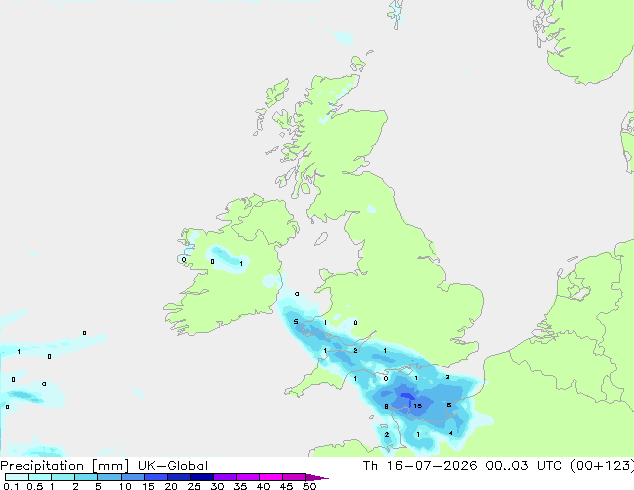Screen dimensions: 634x490
Task: Select the 35–40 mm magenta legend swatch
Action: (x=248, y=477)
